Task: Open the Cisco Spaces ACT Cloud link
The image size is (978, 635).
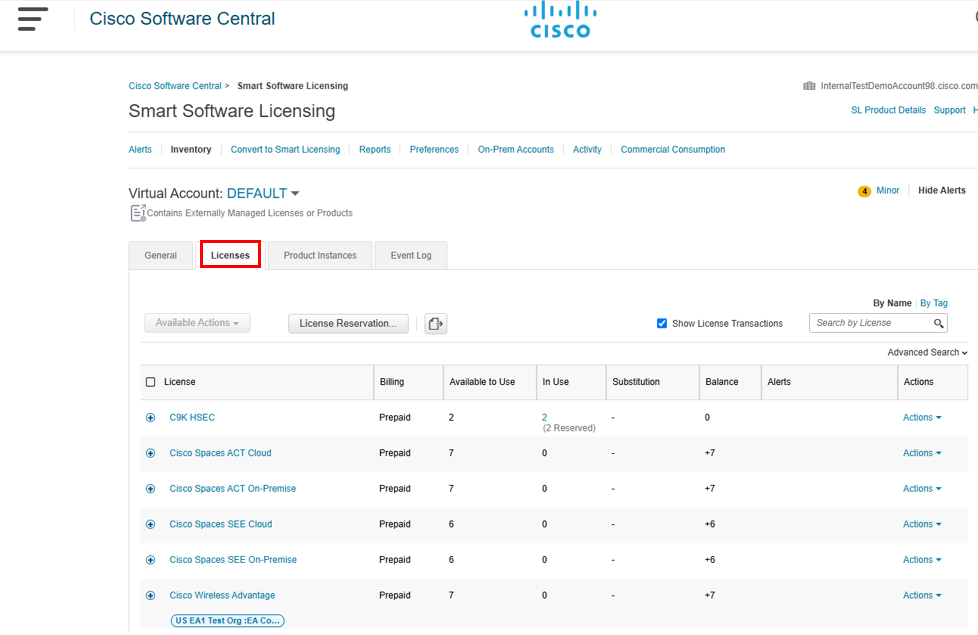Action: [x=220, y=453]
